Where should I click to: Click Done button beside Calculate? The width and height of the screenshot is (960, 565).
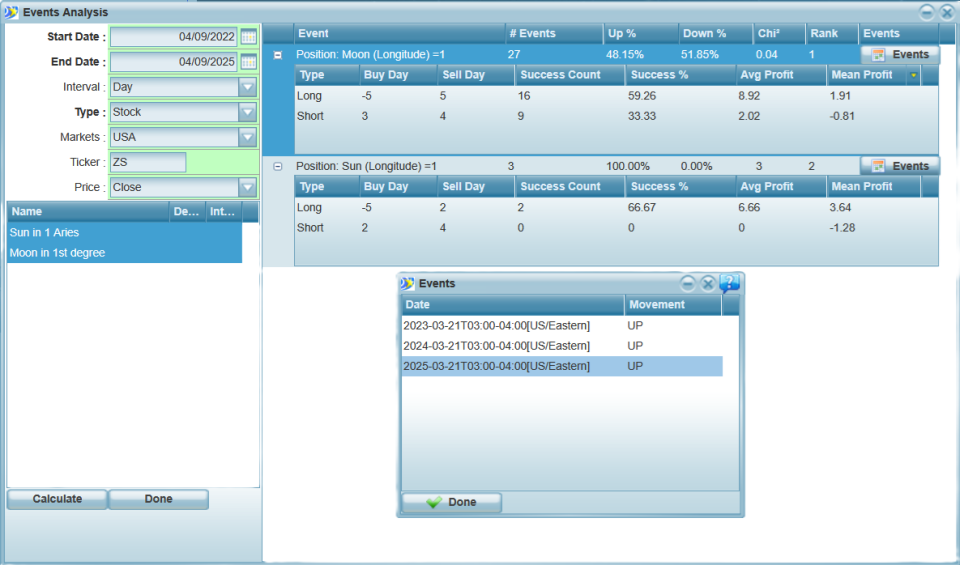pyautogui.click(x=159, y=500)
